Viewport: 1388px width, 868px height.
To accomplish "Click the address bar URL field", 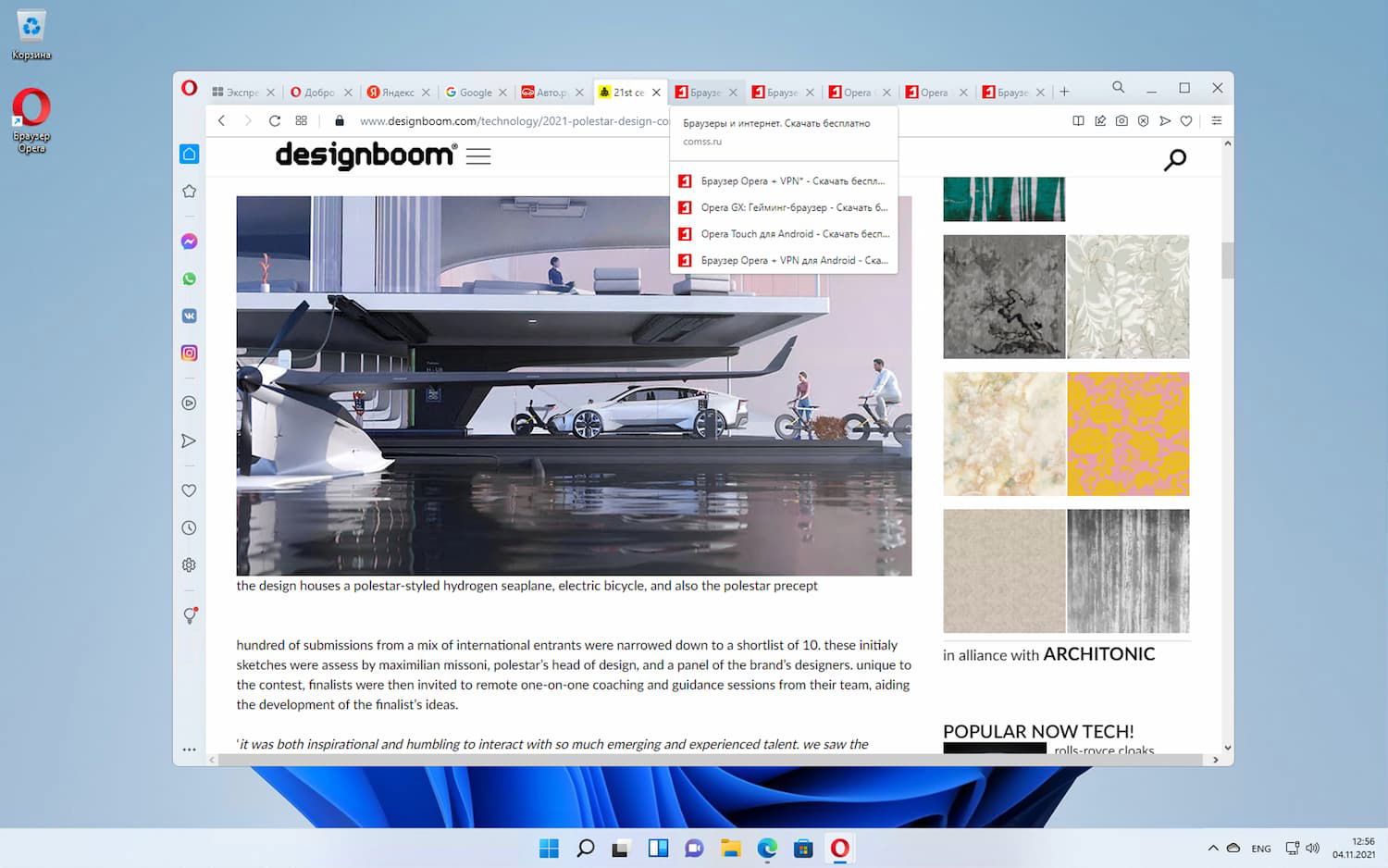I will 514,120.
